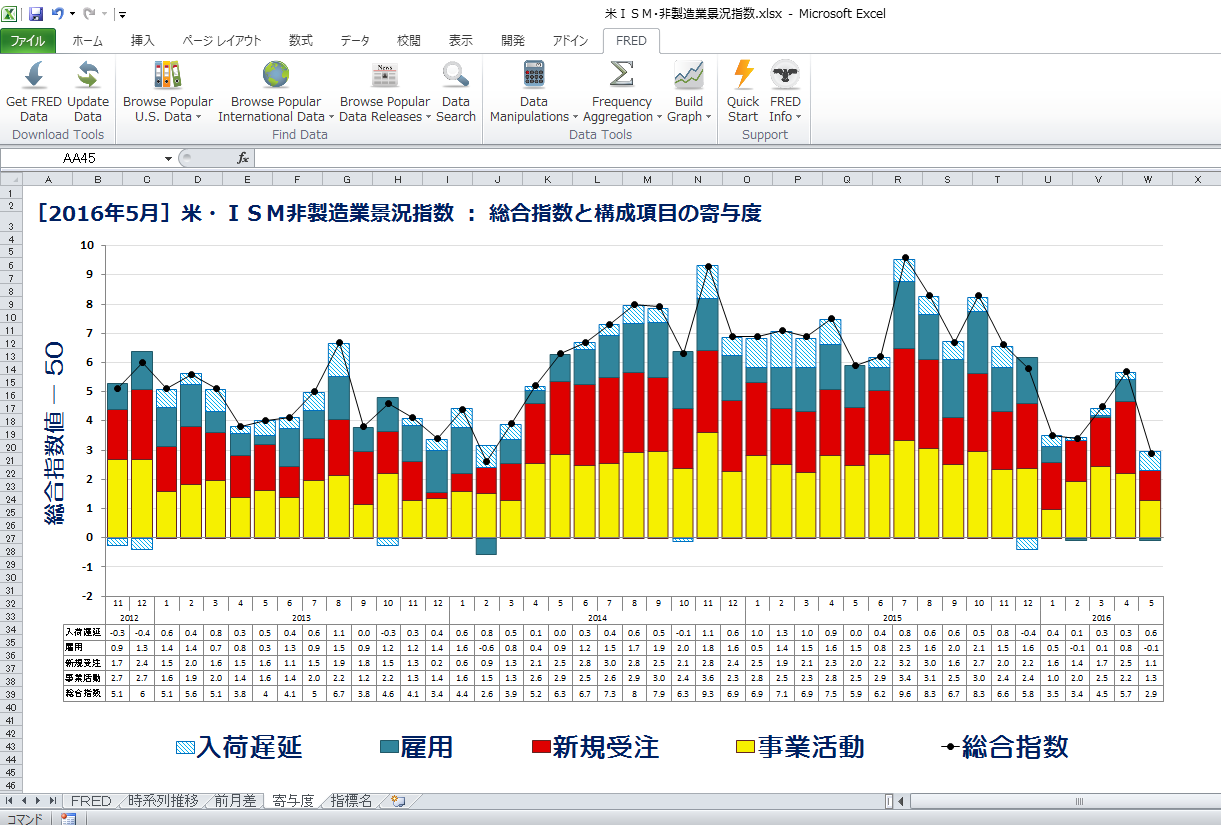Click the macro record icon in status bar
Image resolution: width=1221 pixels, height=825 pixels.
[69, 818]
